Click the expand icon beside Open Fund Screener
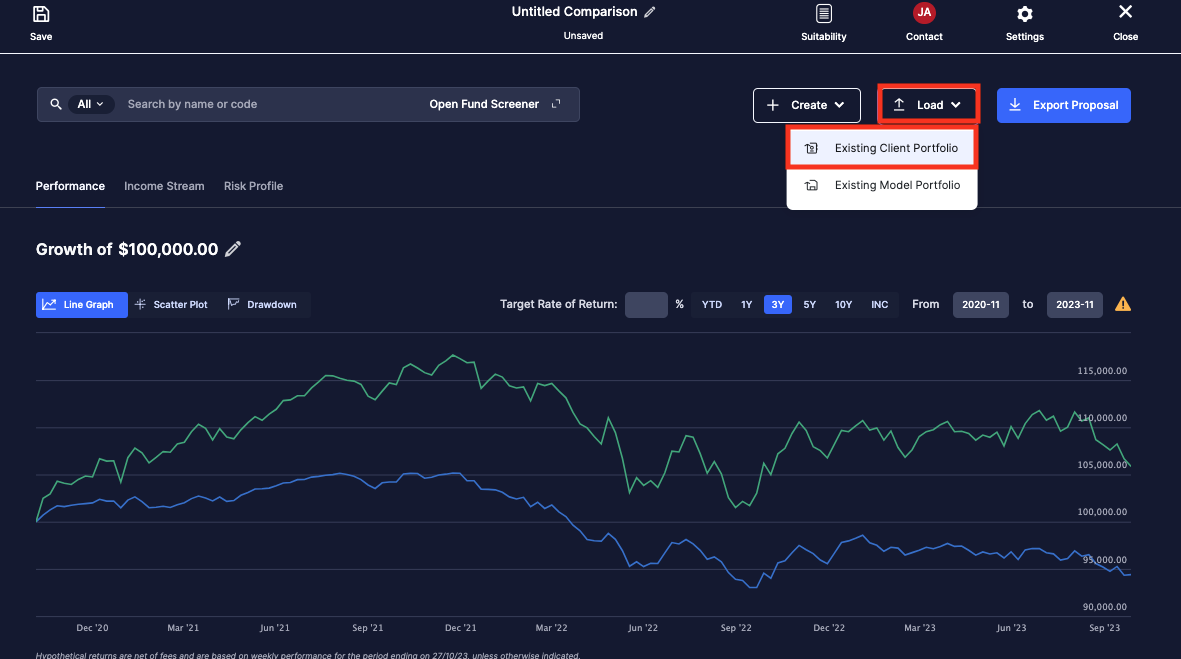This screenshot has width=1181, height=659. (557, 104)
